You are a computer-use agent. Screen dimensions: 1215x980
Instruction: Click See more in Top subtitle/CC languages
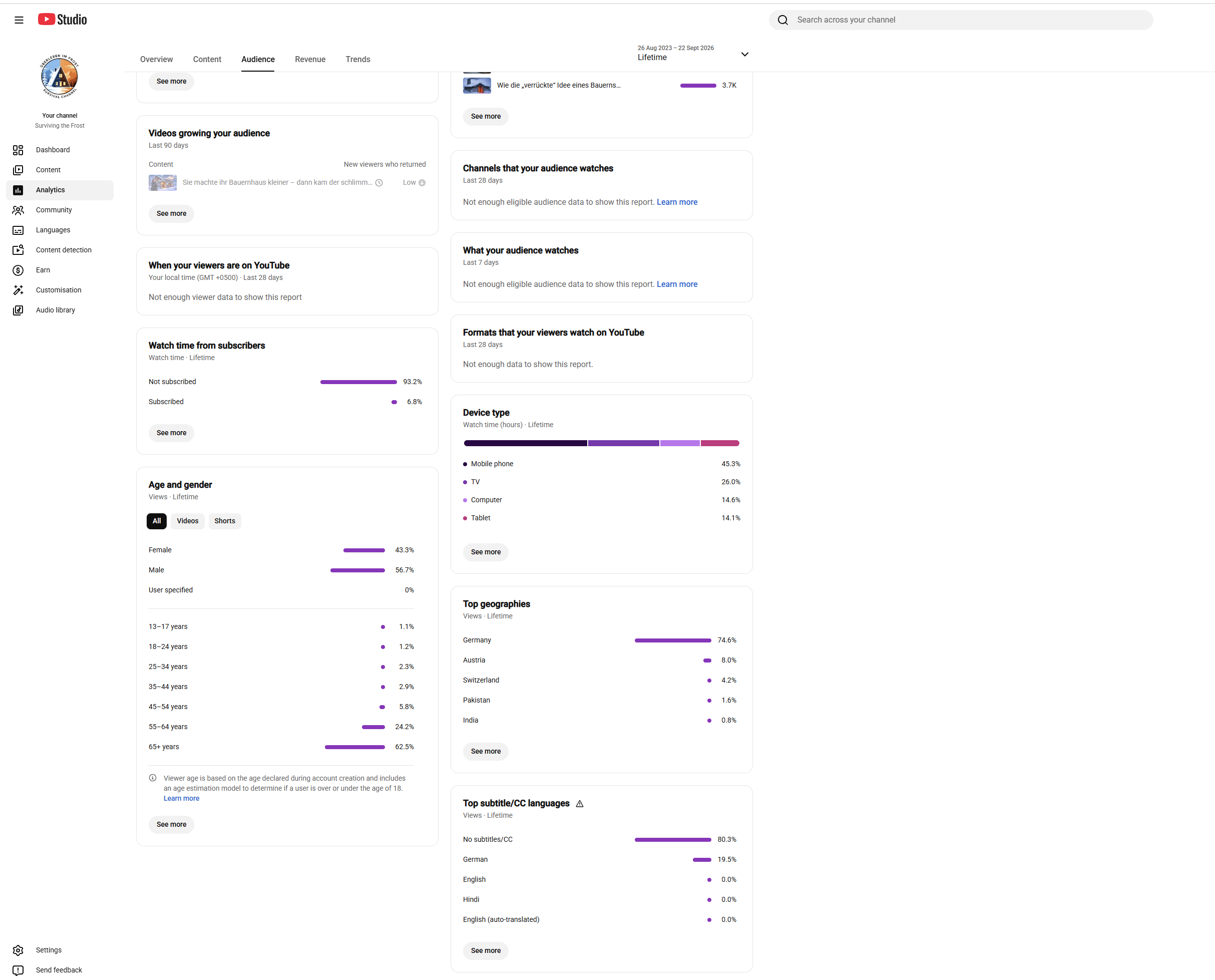[x=485, y=950]
